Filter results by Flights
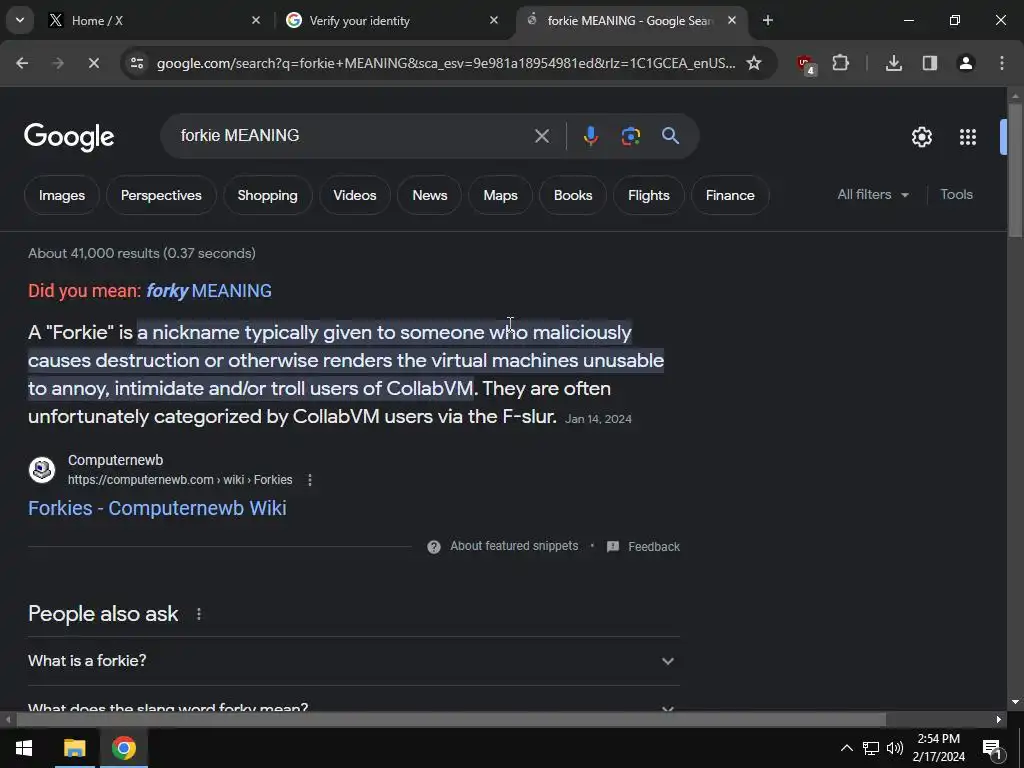 pos(648,195)
